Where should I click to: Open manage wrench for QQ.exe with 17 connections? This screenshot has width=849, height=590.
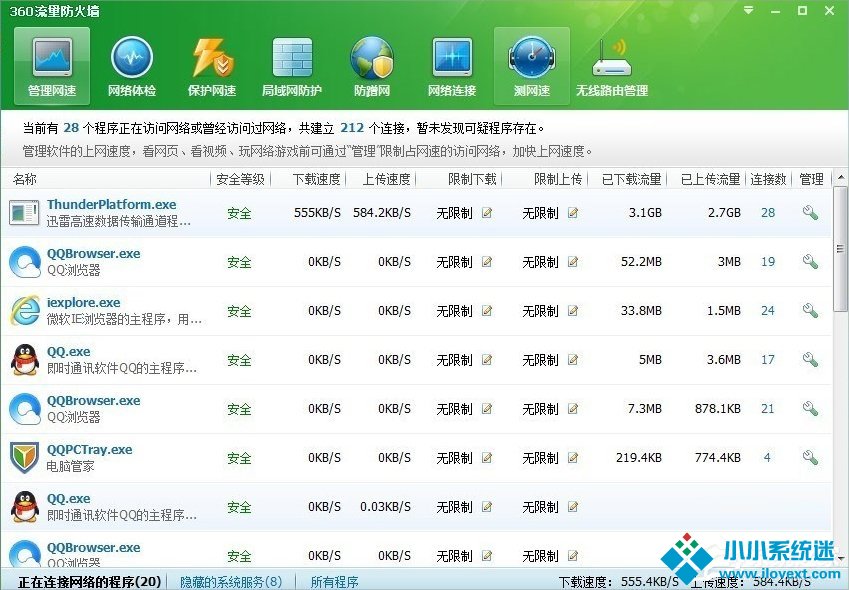(810, 360)
